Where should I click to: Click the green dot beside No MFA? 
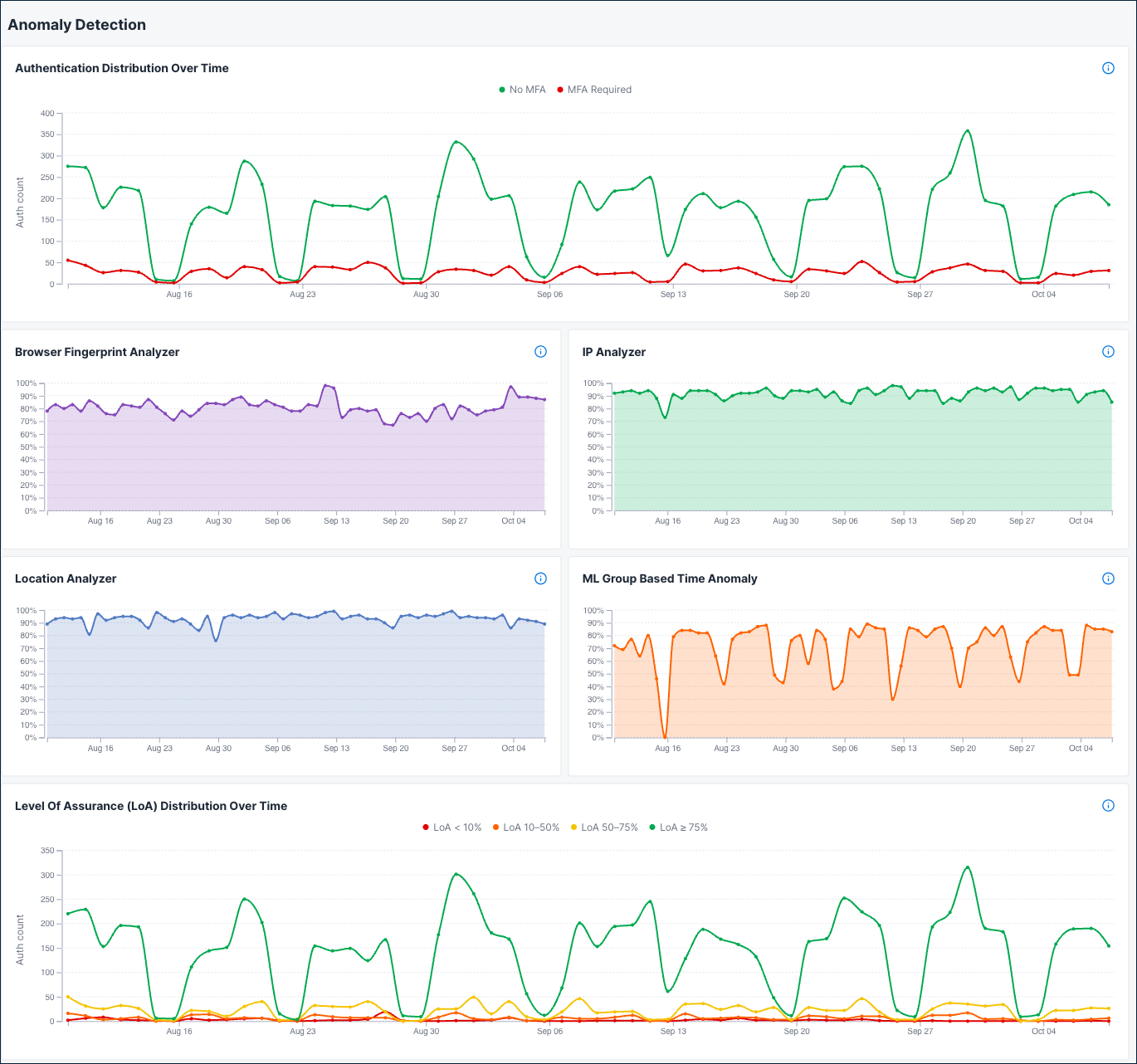pos(502,90)
